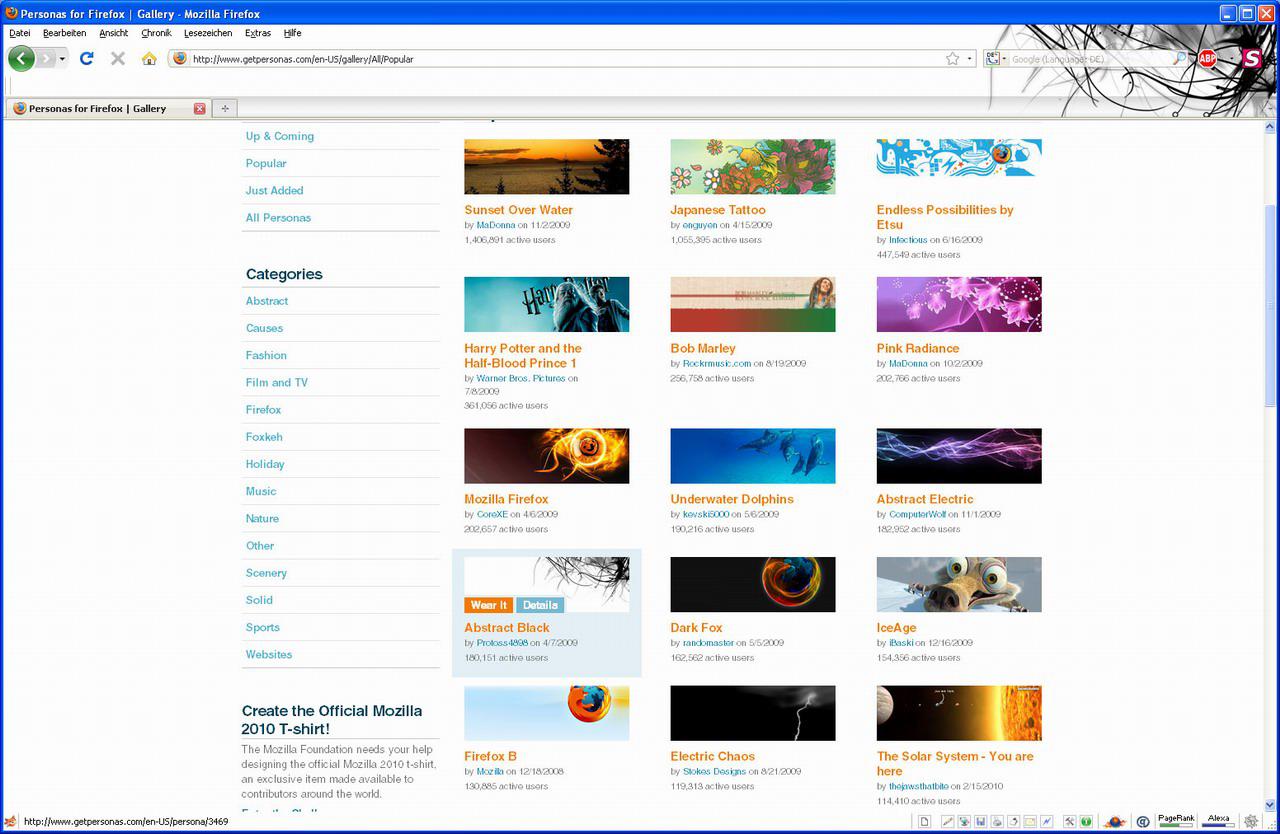Select the Websites category
The width and height of the screenshot is (1280, 834).
(x=269, y=654)
